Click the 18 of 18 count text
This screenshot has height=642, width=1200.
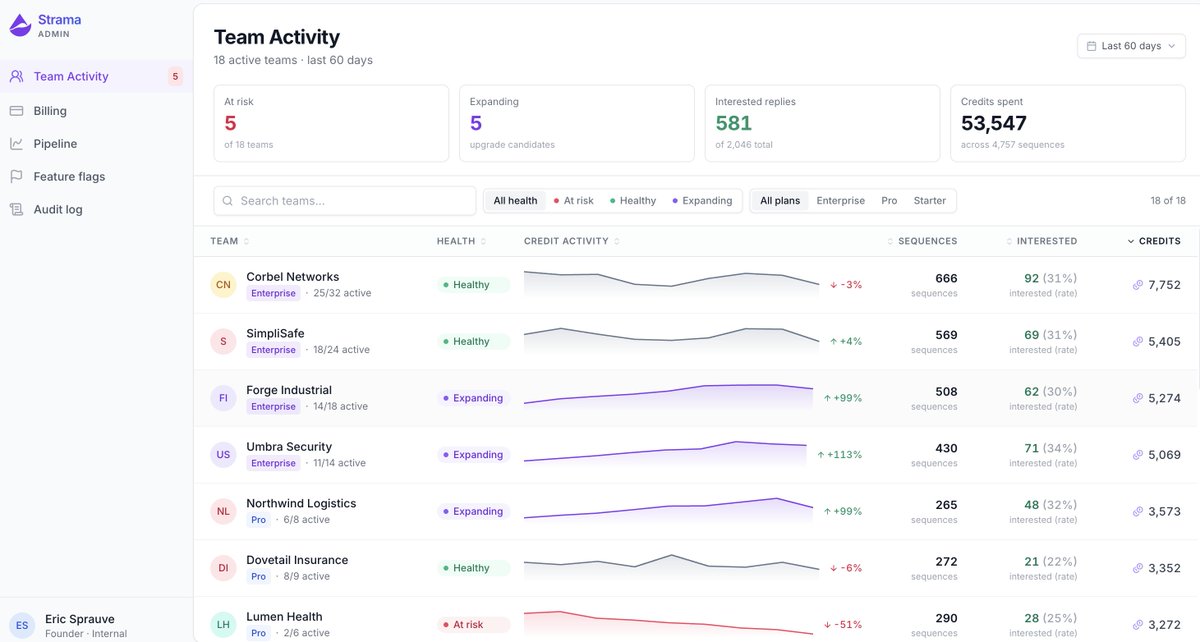(1168, 201)
